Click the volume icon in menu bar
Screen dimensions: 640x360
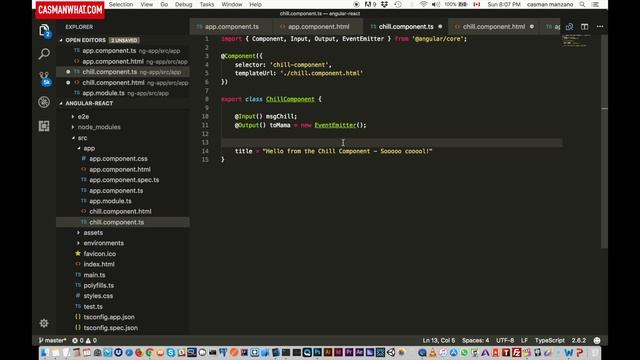436,4
